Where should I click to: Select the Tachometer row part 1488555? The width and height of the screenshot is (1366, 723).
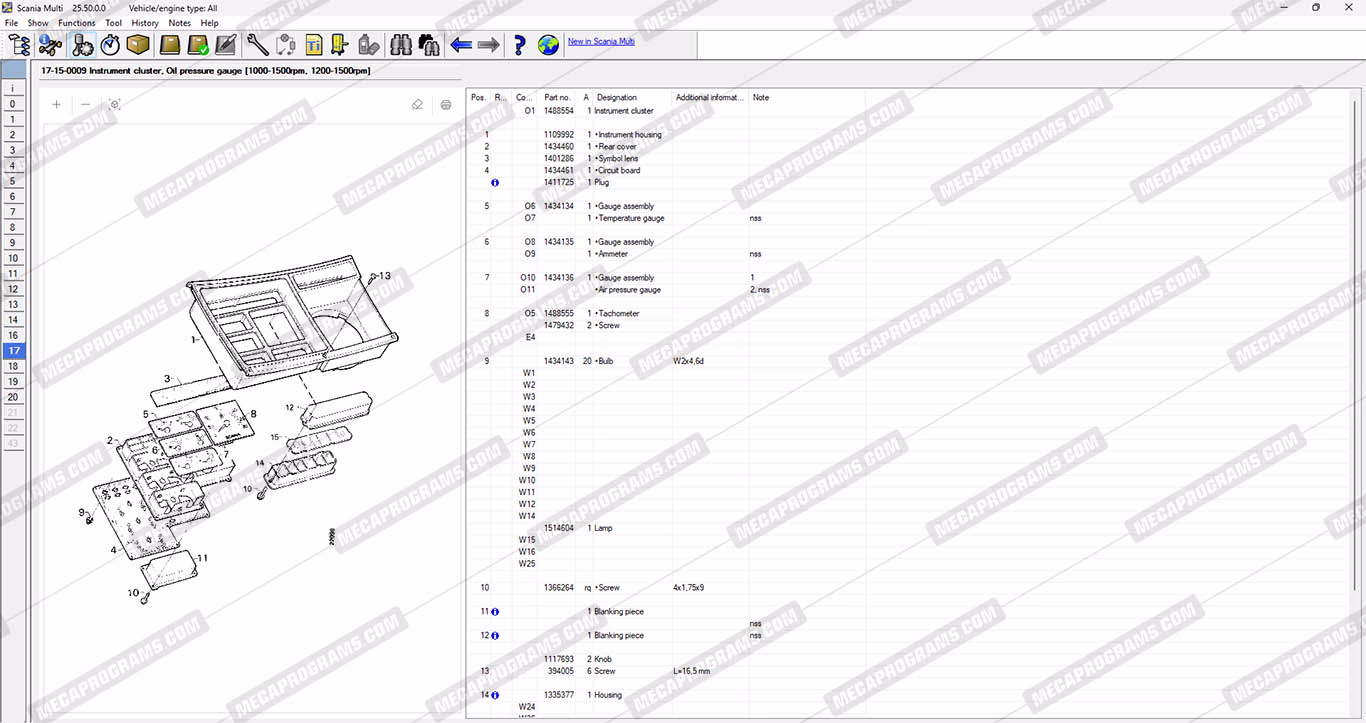(x=620, y=314)
